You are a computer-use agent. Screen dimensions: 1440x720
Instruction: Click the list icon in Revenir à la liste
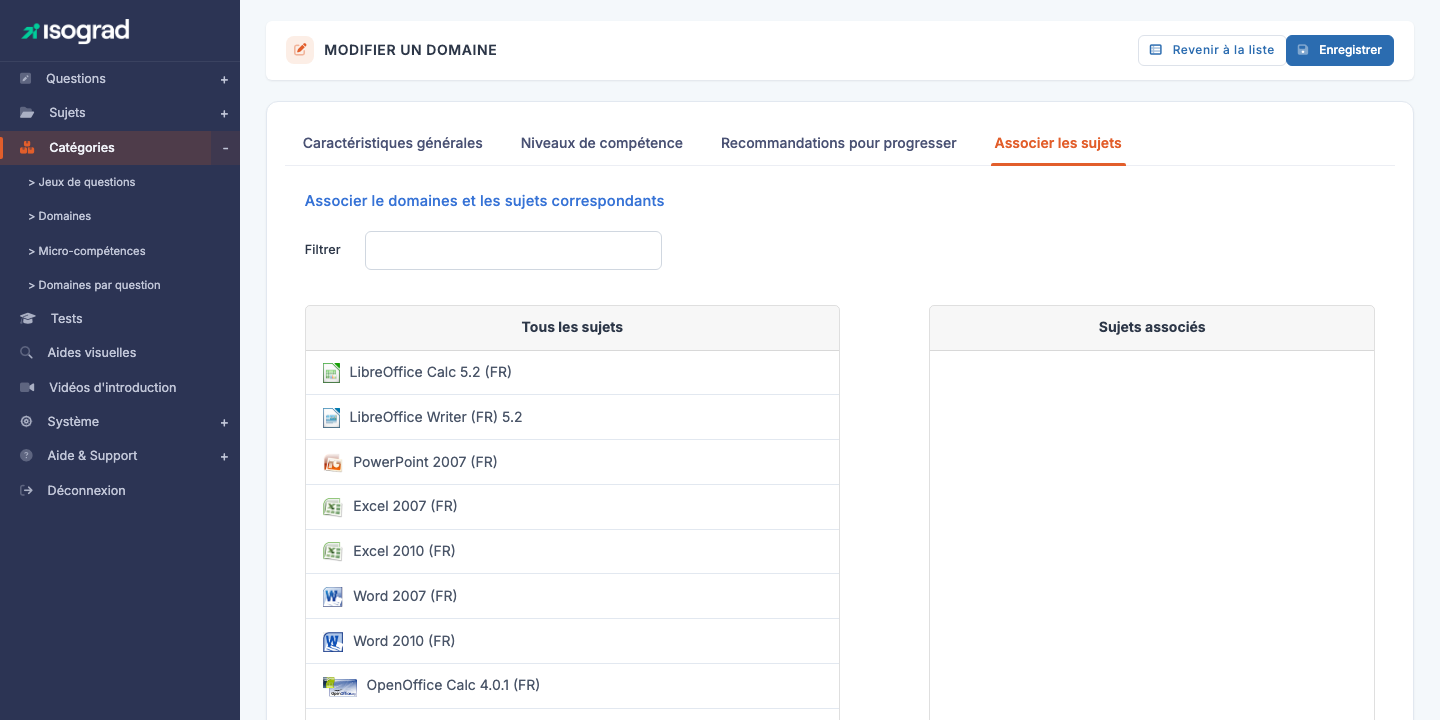pyautogui.click(x=1156, y=50)
